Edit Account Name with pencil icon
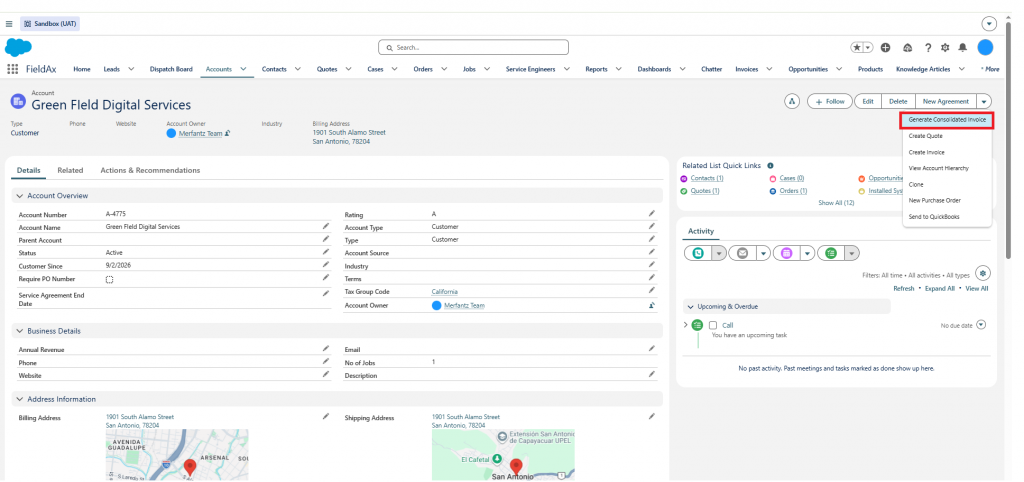 click(x=326, y=226)
